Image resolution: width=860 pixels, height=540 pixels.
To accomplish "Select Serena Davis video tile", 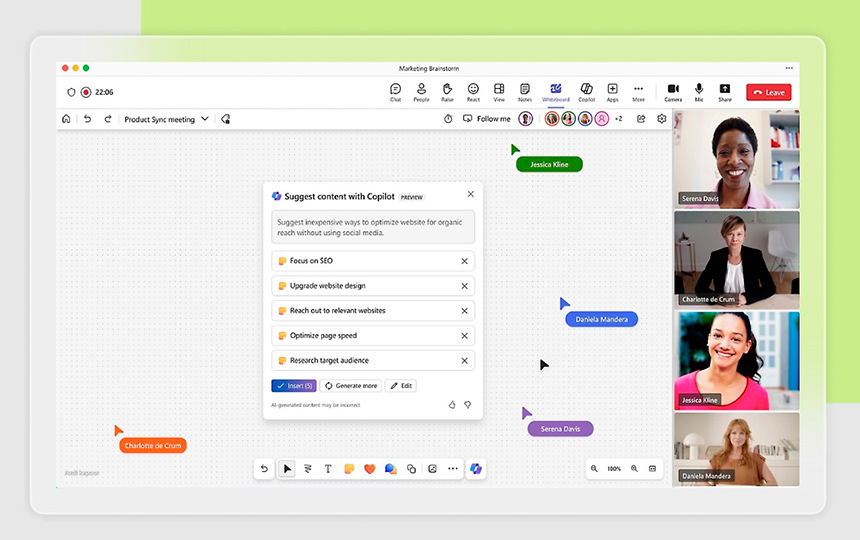I will pos(737,159).
